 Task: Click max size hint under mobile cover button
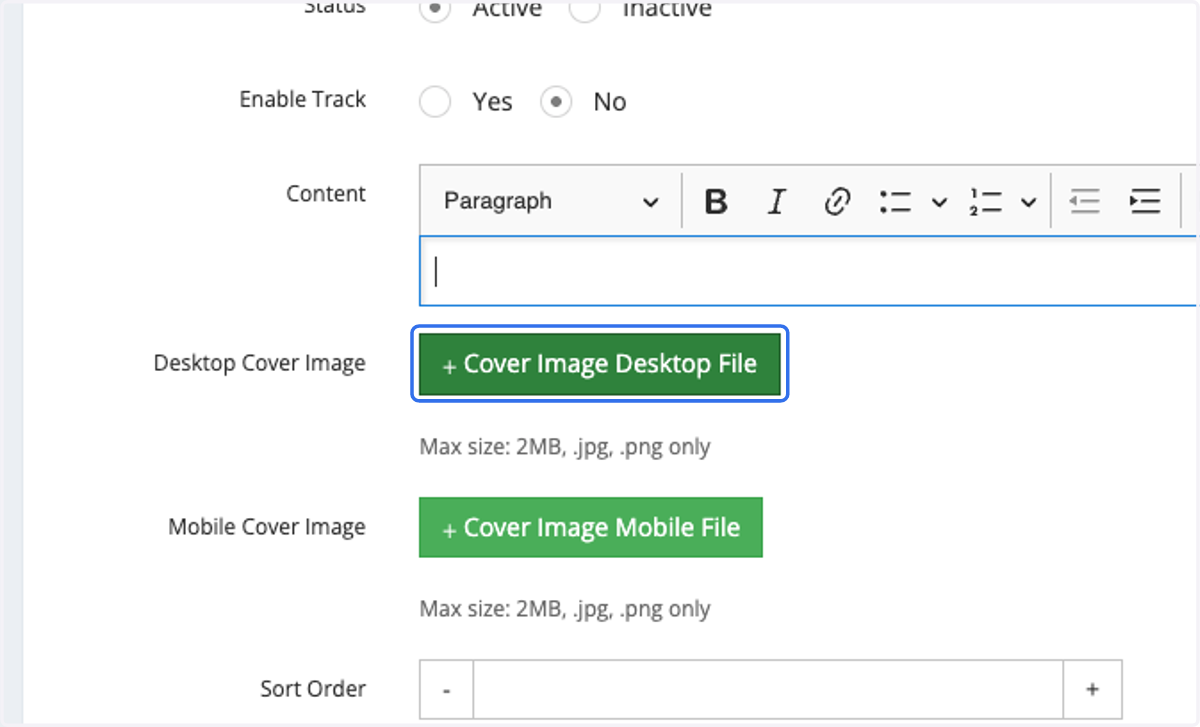(x=565, y=609)
